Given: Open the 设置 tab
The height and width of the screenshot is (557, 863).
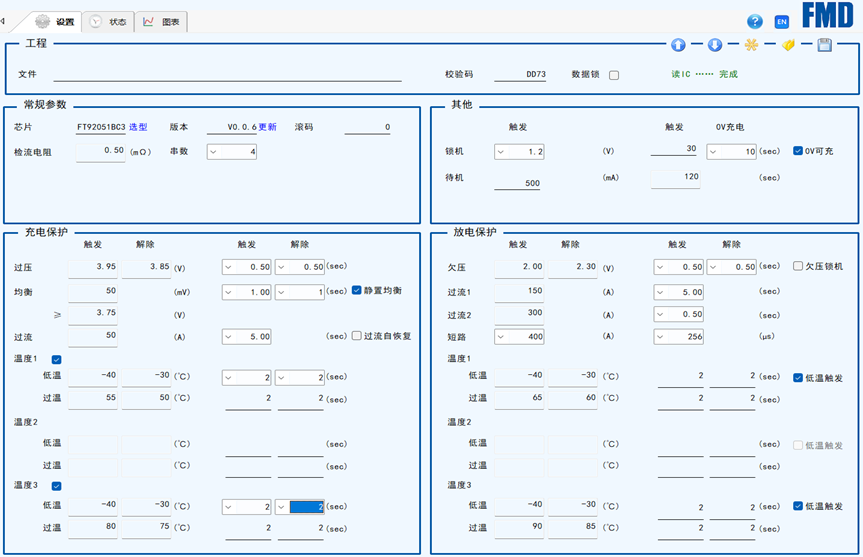Looking at the screenshot, I should pyautogui.click(x=54, y=22).
